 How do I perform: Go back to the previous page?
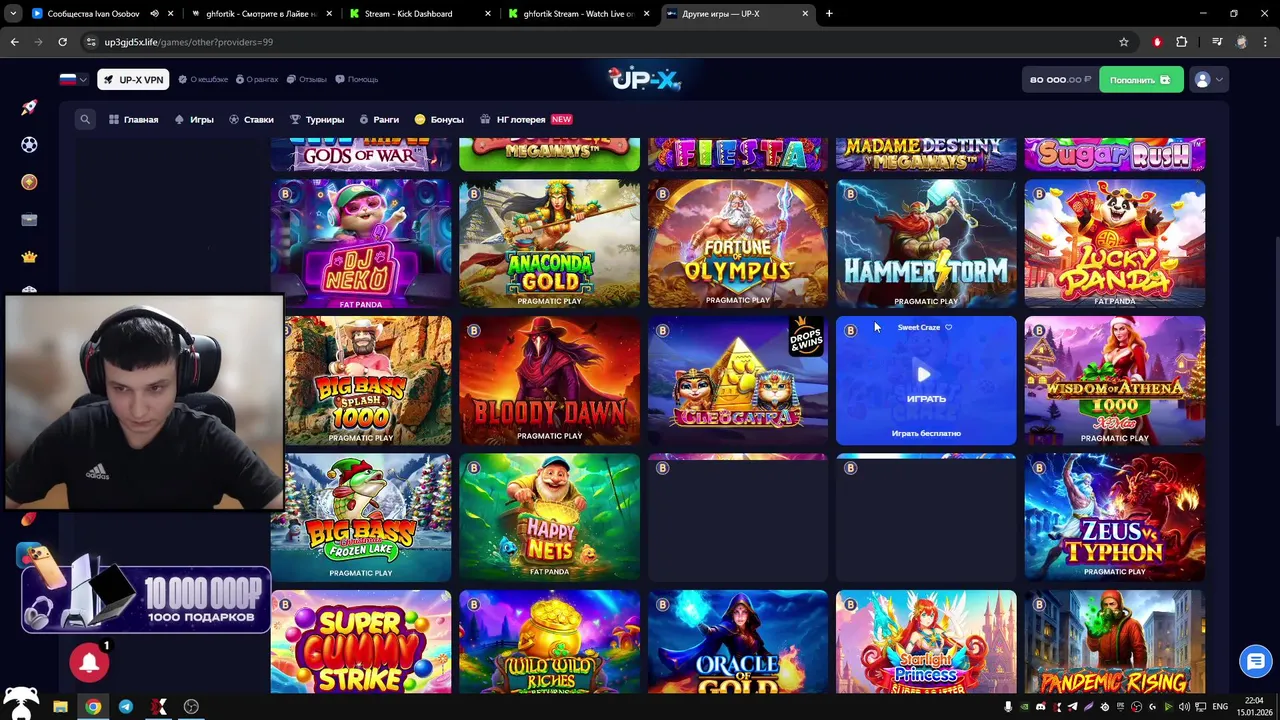(x=14, y=42)
